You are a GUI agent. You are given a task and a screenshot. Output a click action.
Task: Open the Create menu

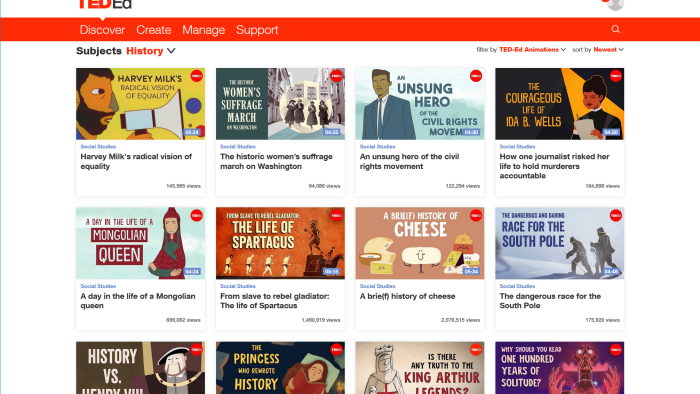(x=154, y=30)
